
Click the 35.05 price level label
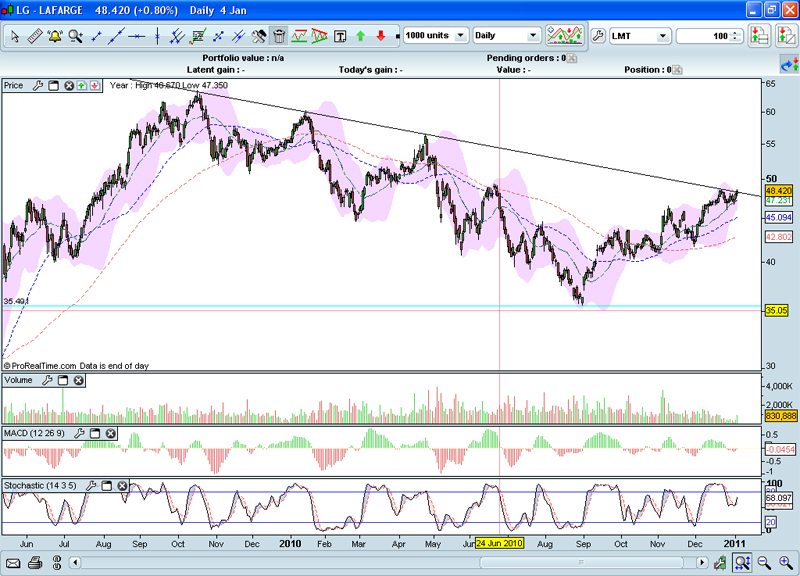(777, 310)
